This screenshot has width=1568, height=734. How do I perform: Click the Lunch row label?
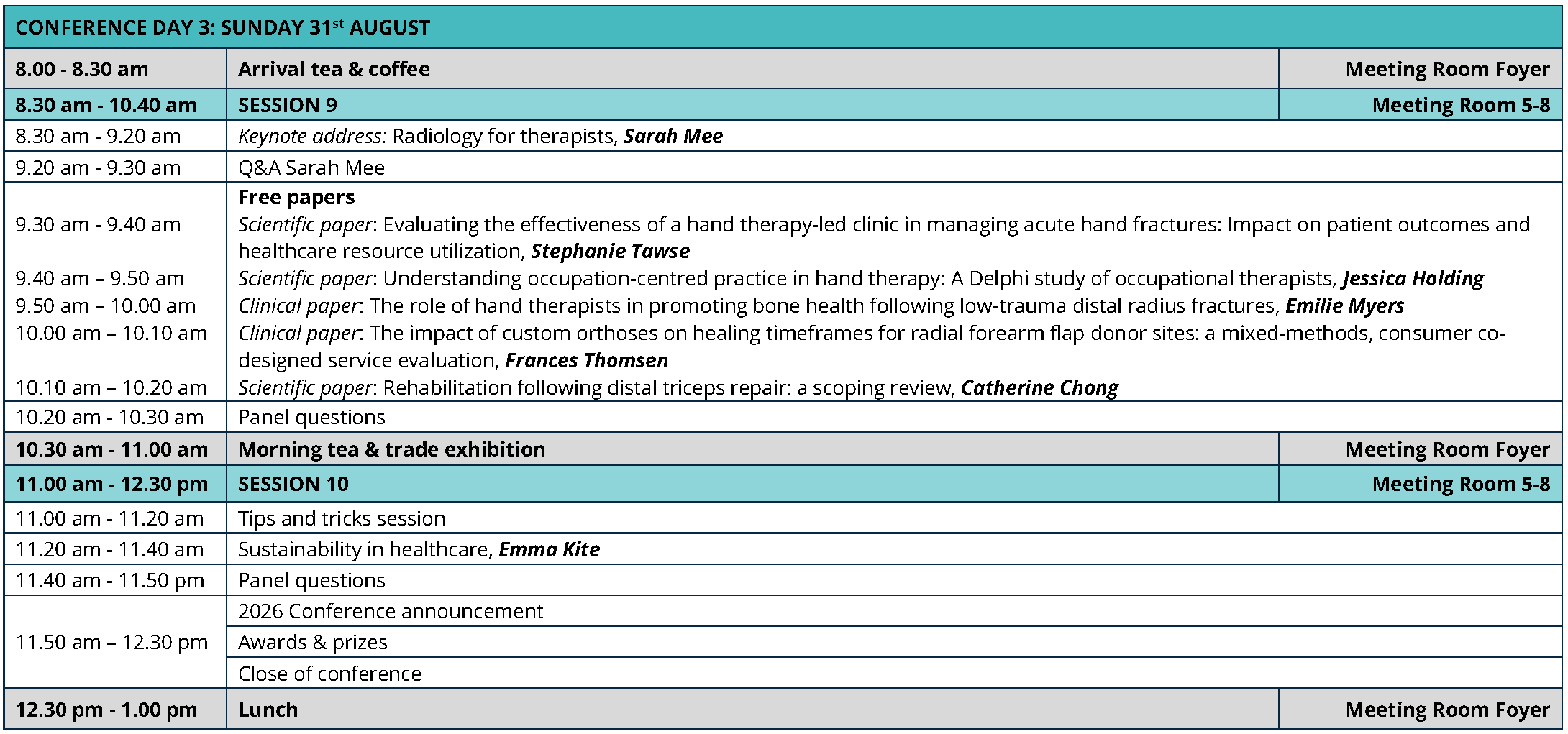[x=268, y=710]
